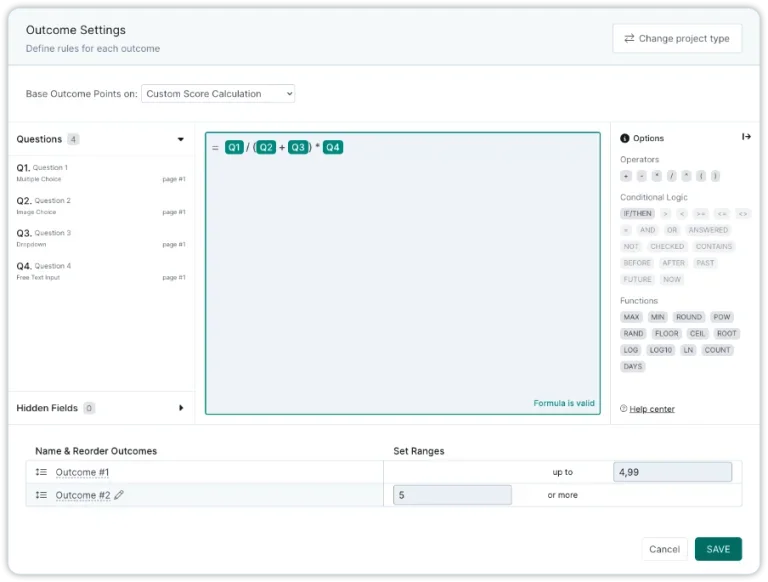Open the Help center link
The height and width of the screenshot is (582, 768).
point(651,409)
